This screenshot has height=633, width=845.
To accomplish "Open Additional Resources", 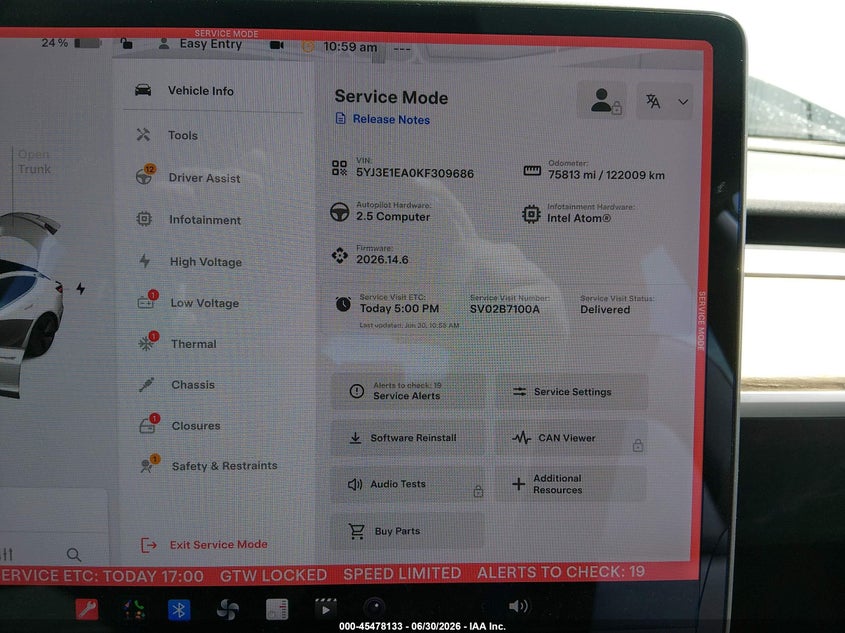I will pos(571,484).
